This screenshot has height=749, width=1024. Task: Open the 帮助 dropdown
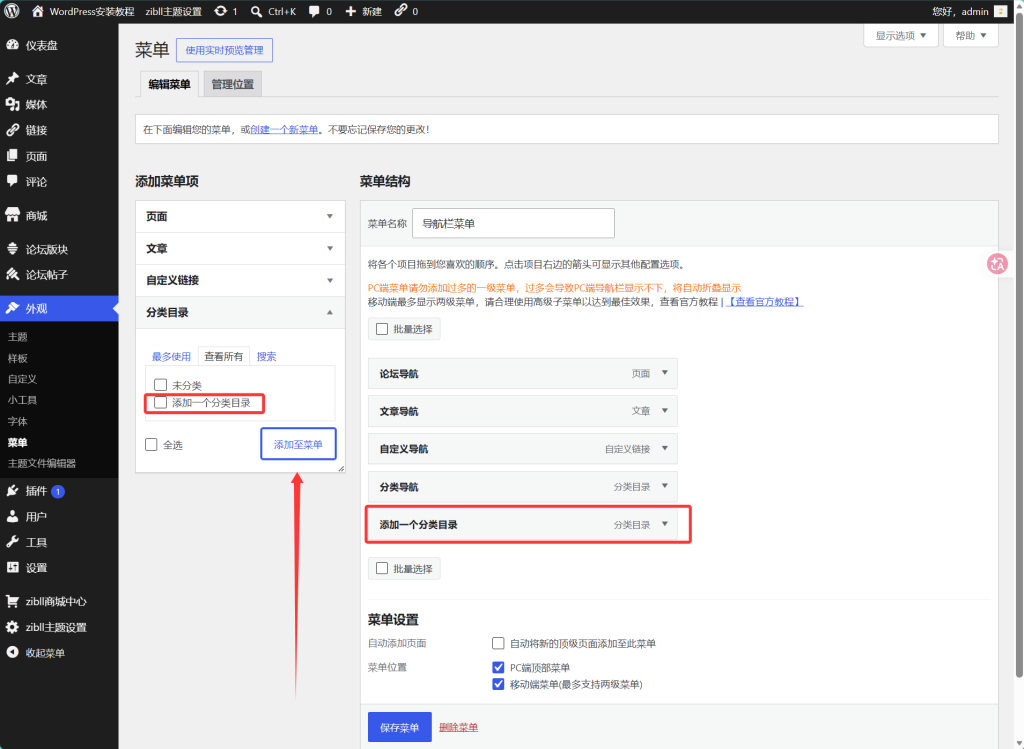(x=970, y=35)
